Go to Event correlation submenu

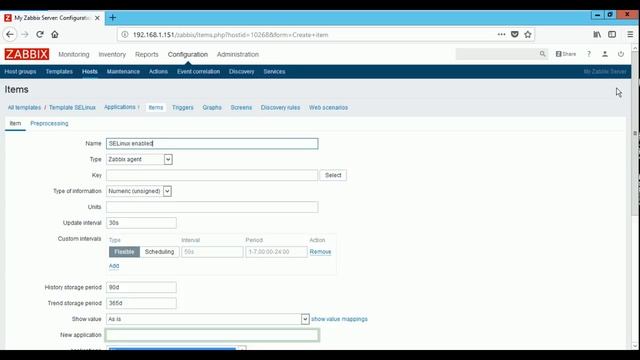coord(198,71)
